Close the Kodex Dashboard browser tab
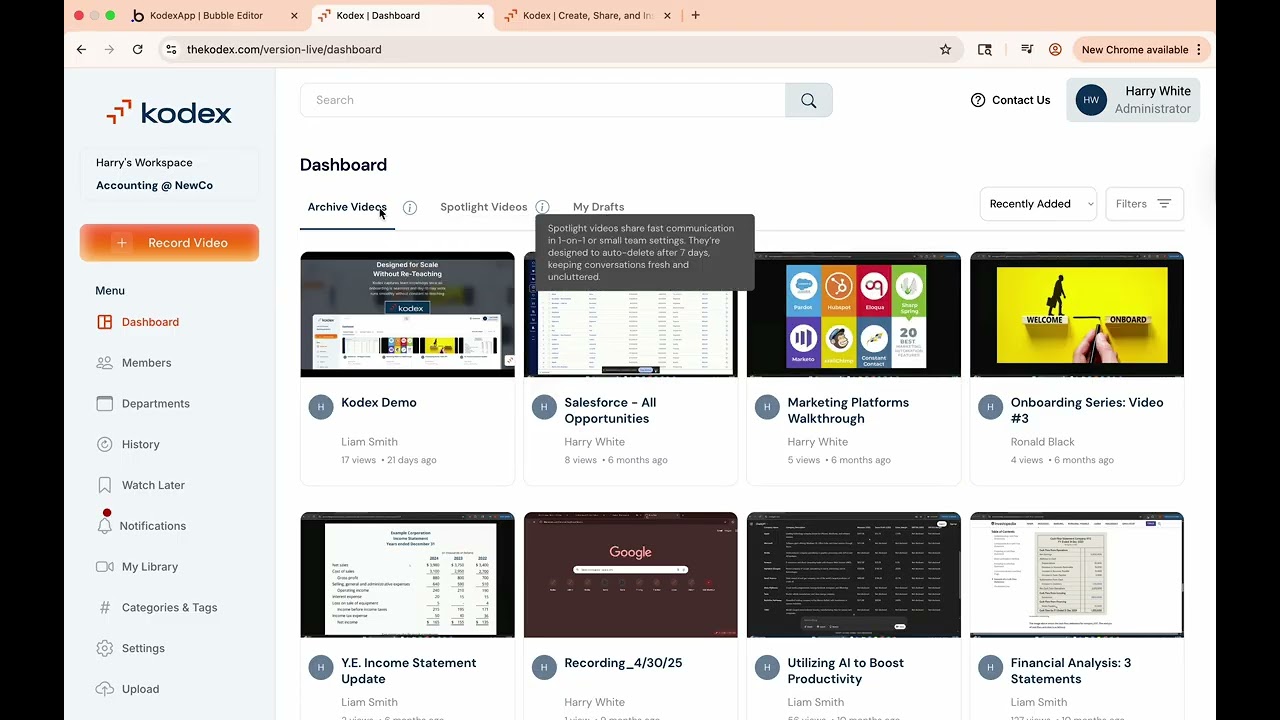The width and height of the screenshot is (1280, 720). (x=481, y=15)
